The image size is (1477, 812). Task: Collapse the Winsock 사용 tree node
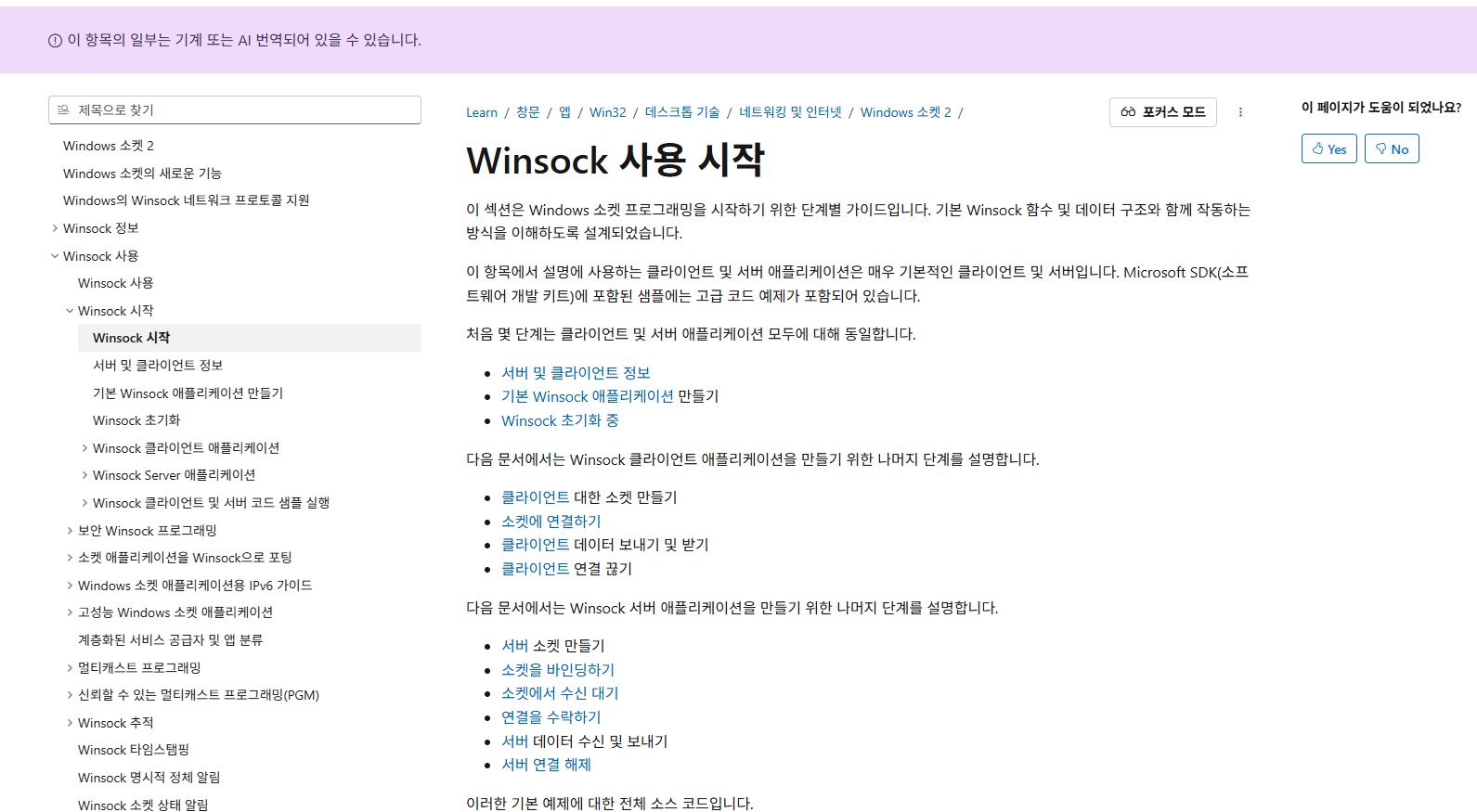(x=55, y=256)
